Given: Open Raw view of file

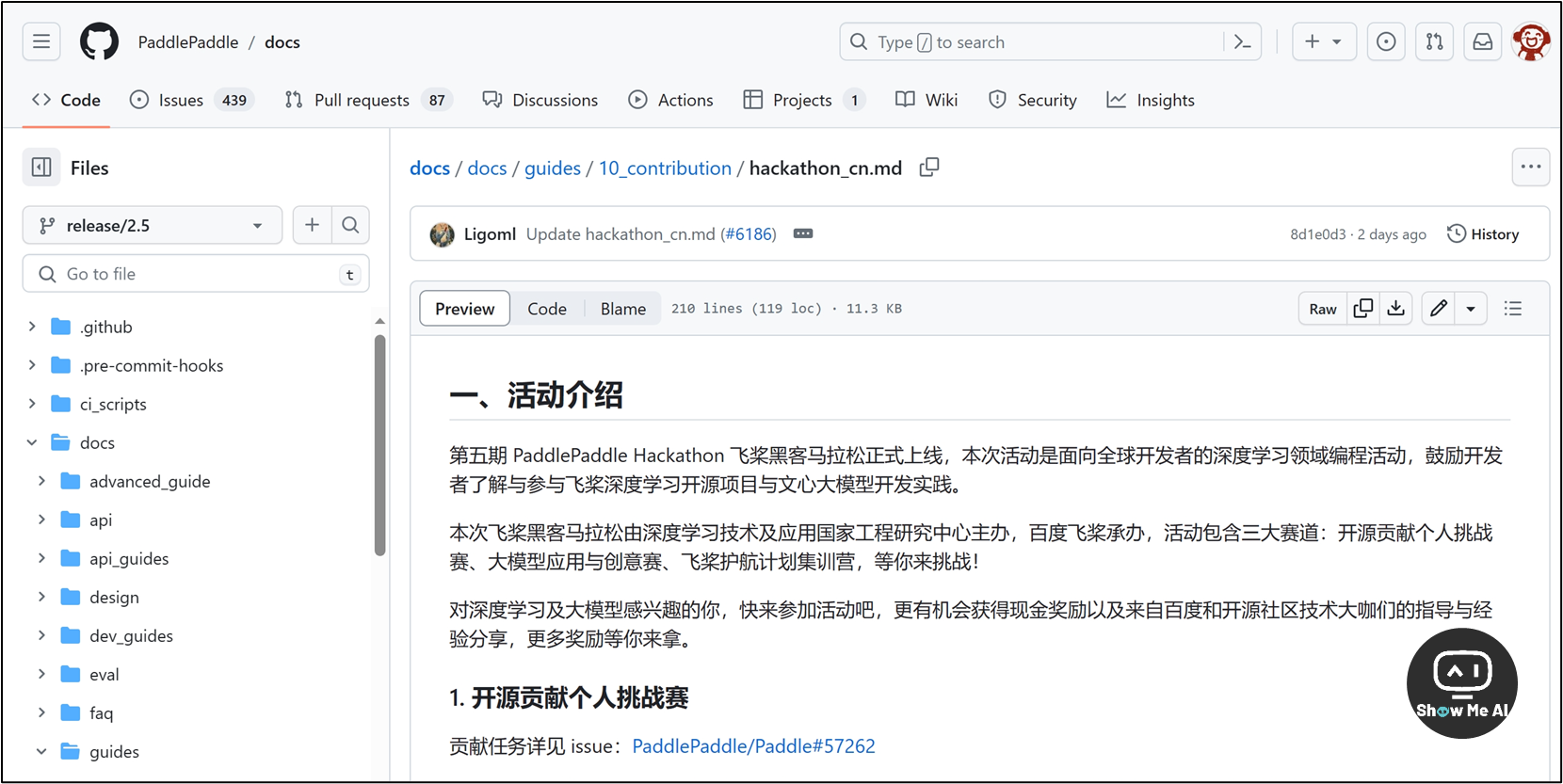Looking at the screenshot, I should coord(1323,308).
